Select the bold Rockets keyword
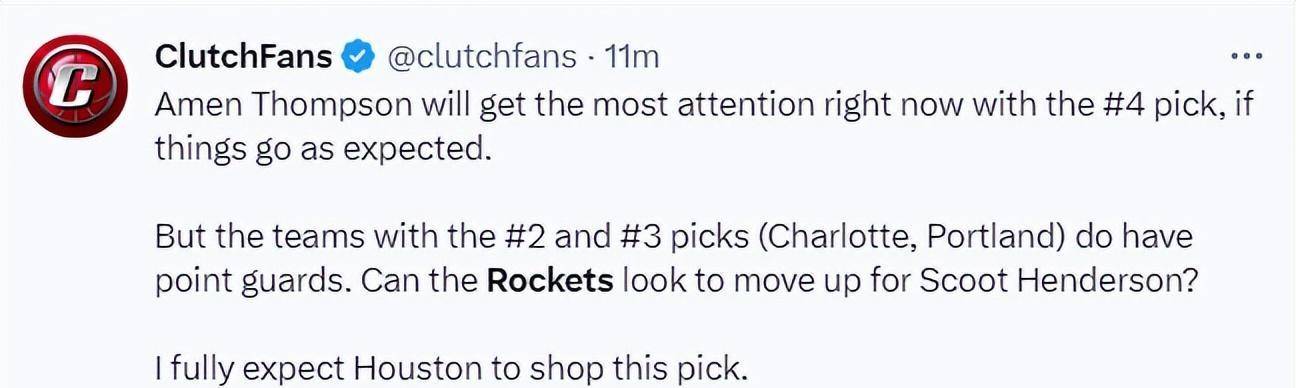Screen dimensions: 1296x388 [x=549, y=281]
